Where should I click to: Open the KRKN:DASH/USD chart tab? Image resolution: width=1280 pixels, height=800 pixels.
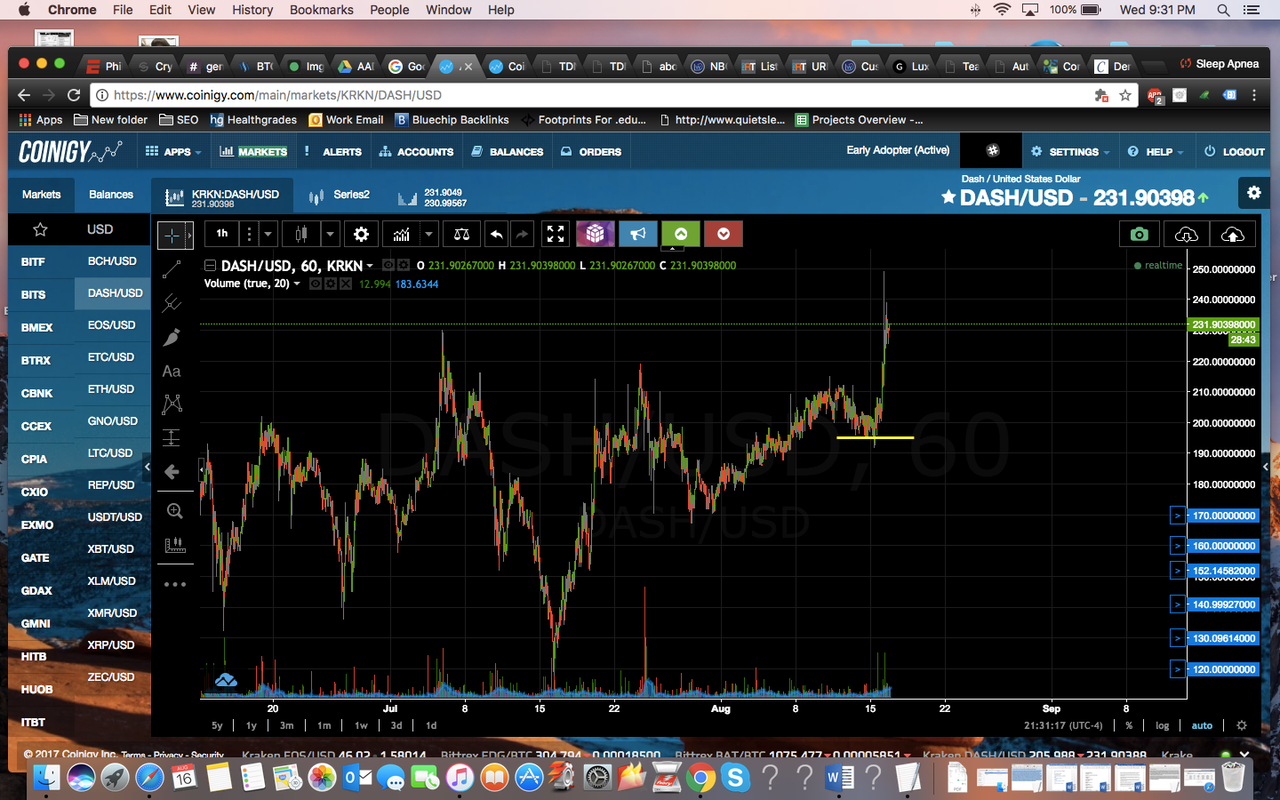click(x=223, y=195)
